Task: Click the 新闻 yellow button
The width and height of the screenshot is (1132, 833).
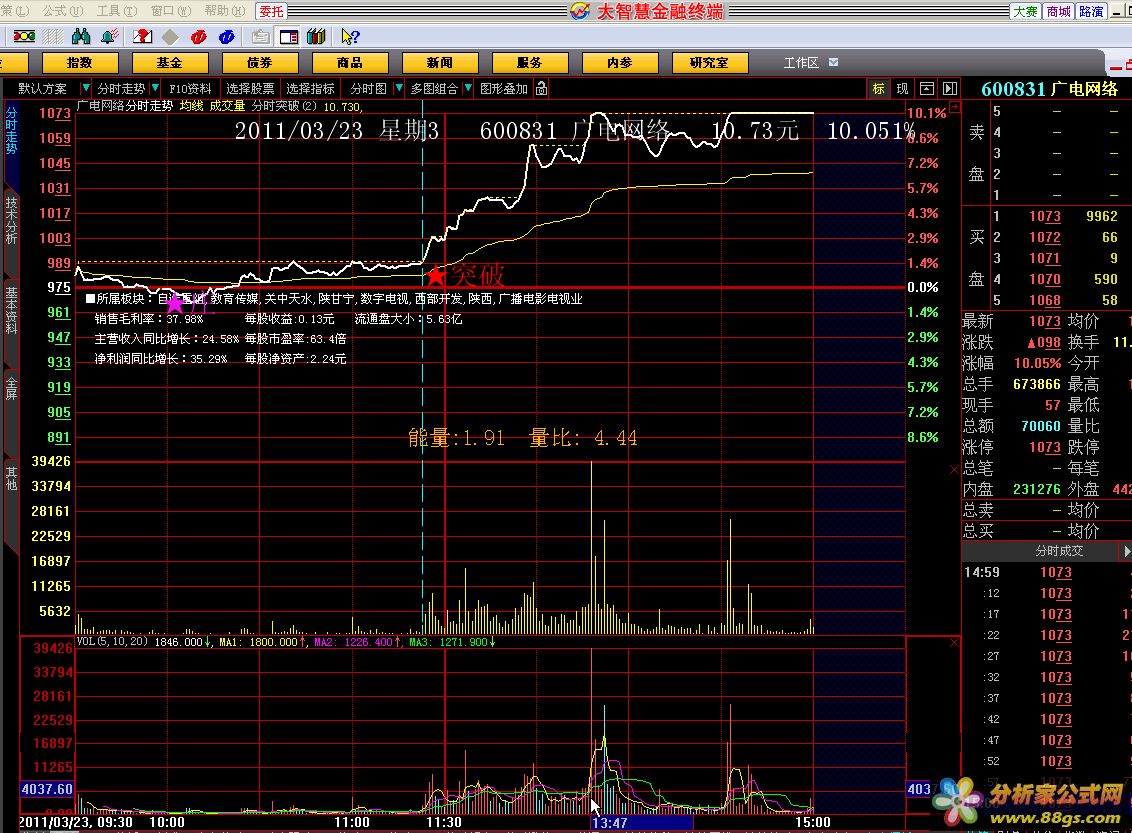Action: [x=439, y=63]
